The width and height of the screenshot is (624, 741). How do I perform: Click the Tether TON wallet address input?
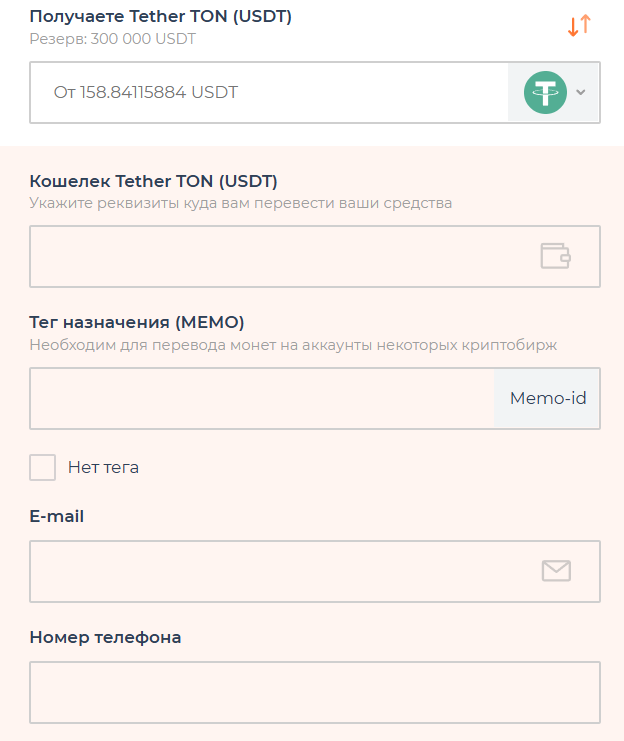tap(280, 256)
